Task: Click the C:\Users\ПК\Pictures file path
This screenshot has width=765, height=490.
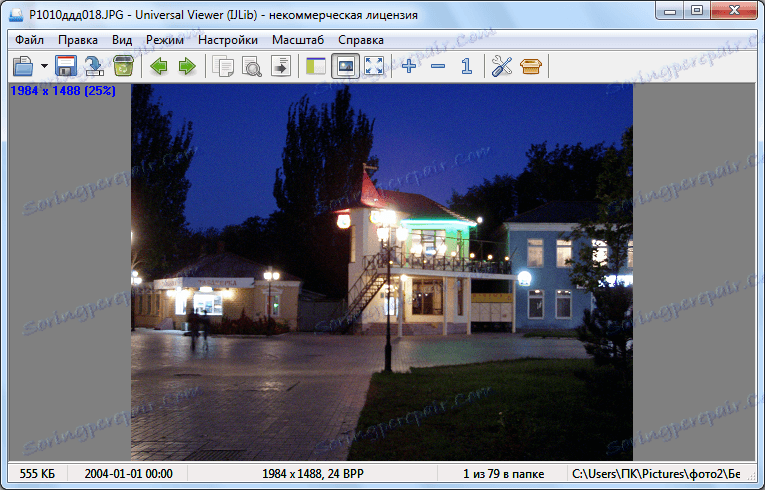Action: point(656,473)
